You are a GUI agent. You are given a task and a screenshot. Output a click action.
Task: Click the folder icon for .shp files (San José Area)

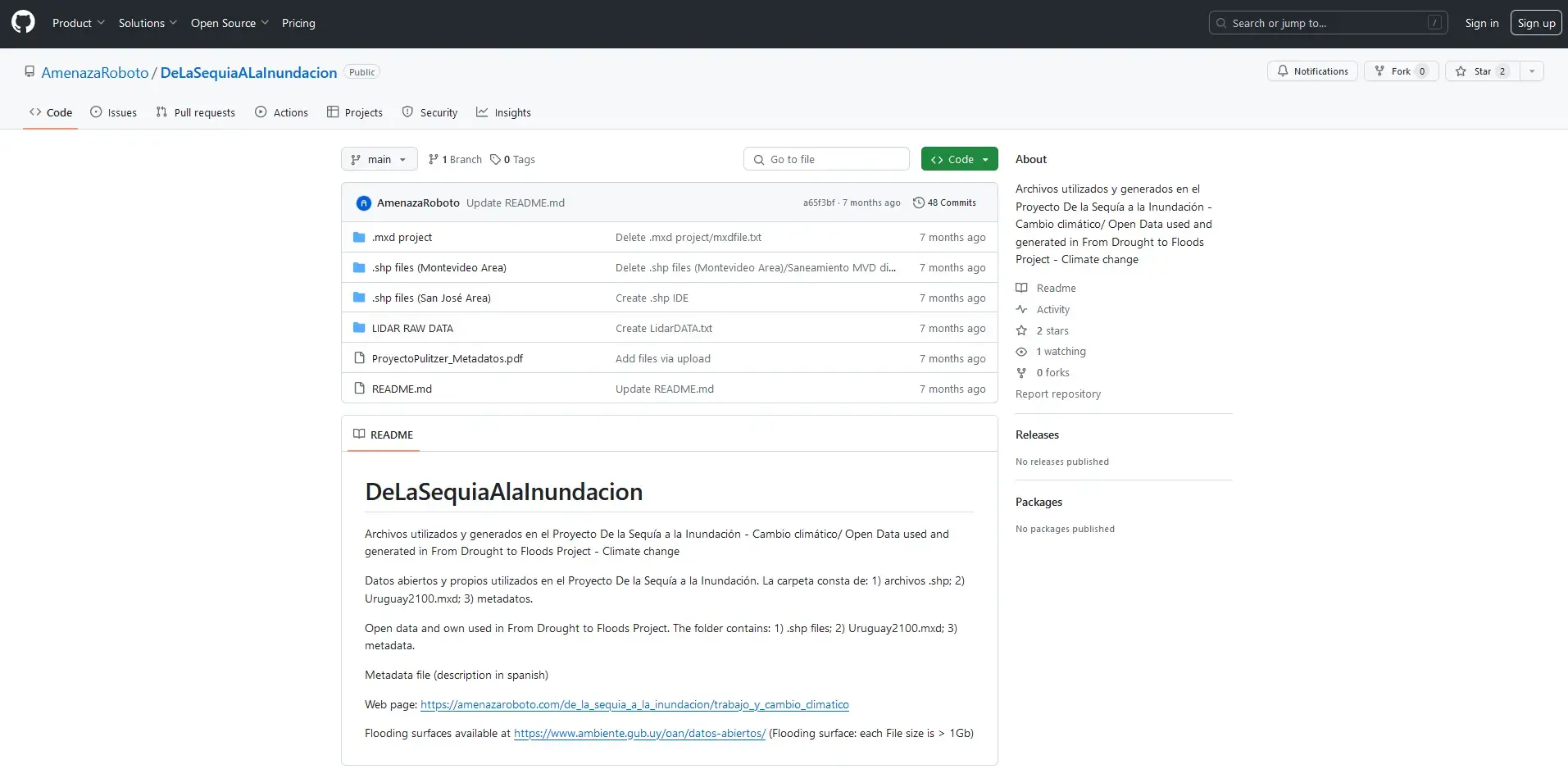(359, 298)
